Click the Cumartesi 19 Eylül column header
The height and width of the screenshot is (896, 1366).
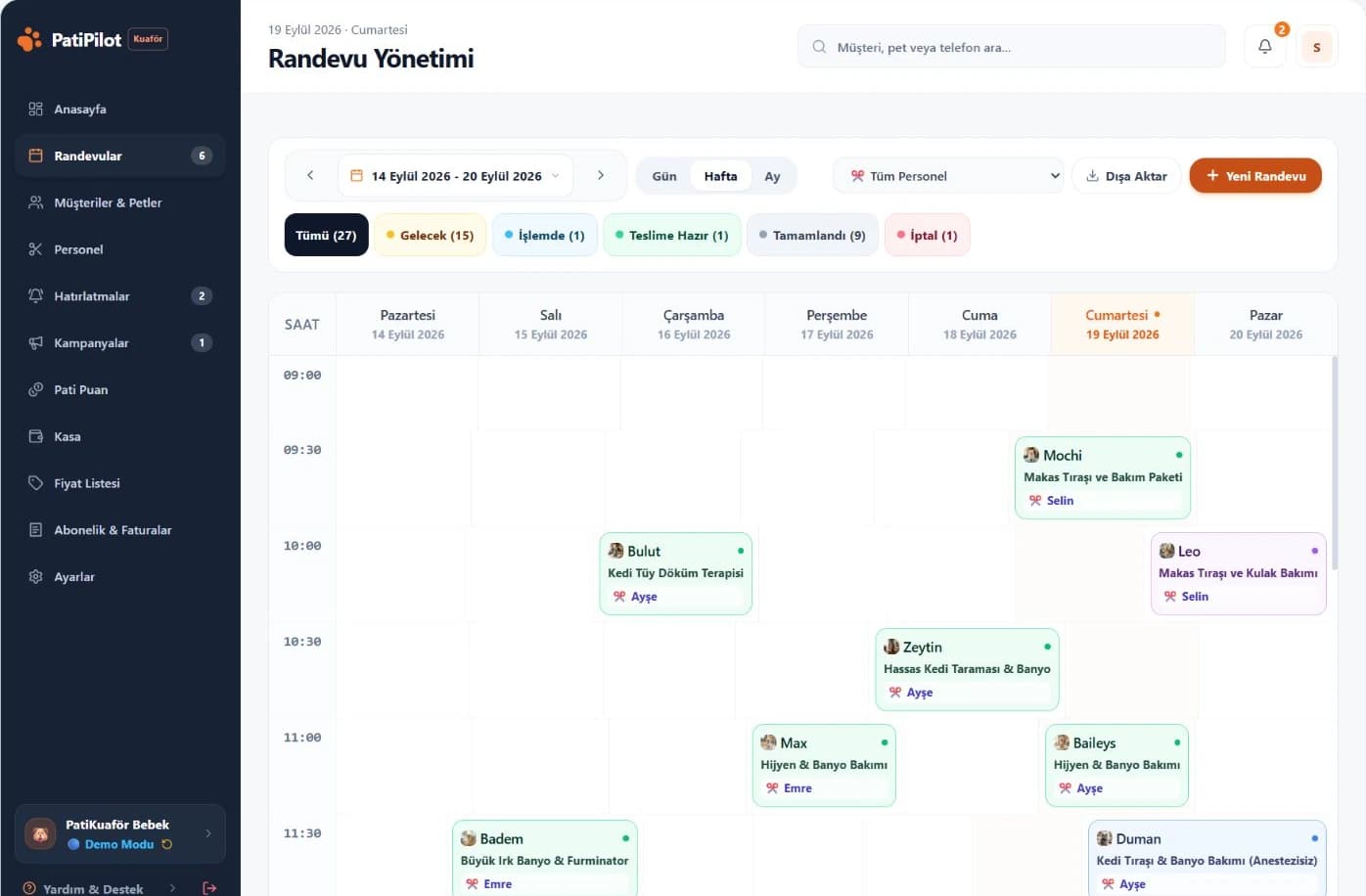point(1122,324)
